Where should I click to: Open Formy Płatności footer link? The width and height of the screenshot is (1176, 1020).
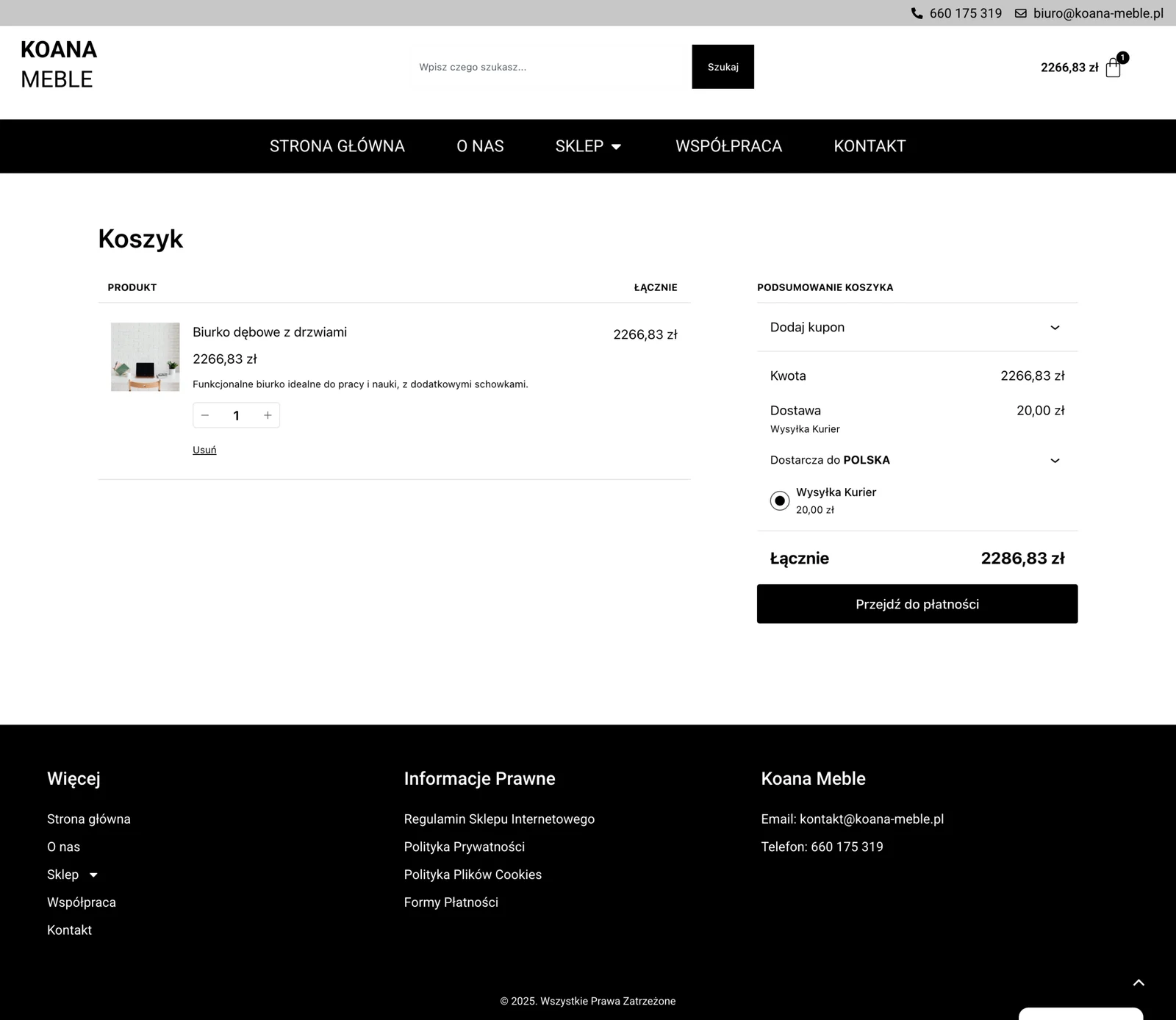pos(451,902)
